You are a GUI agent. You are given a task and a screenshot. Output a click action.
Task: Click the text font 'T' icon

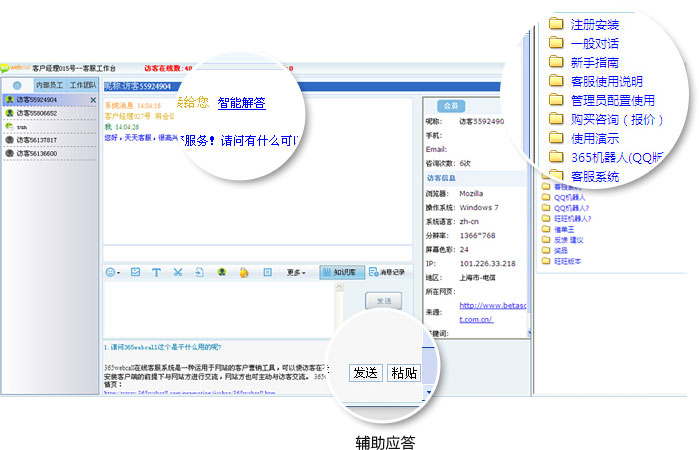156,271
